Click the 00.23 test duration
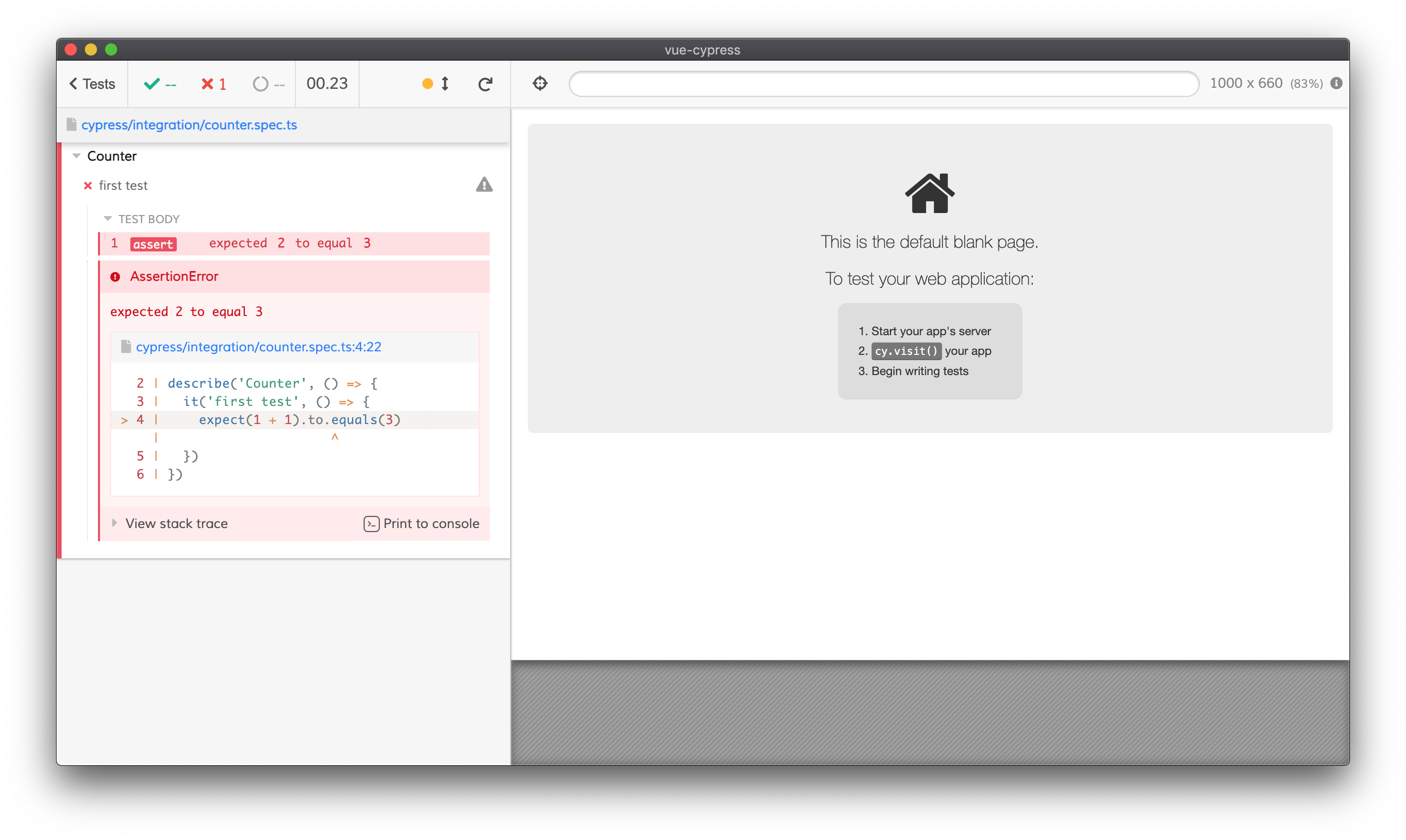This screenshot has width=1406, height=840. pyautogui.click(x=327, y=84)
